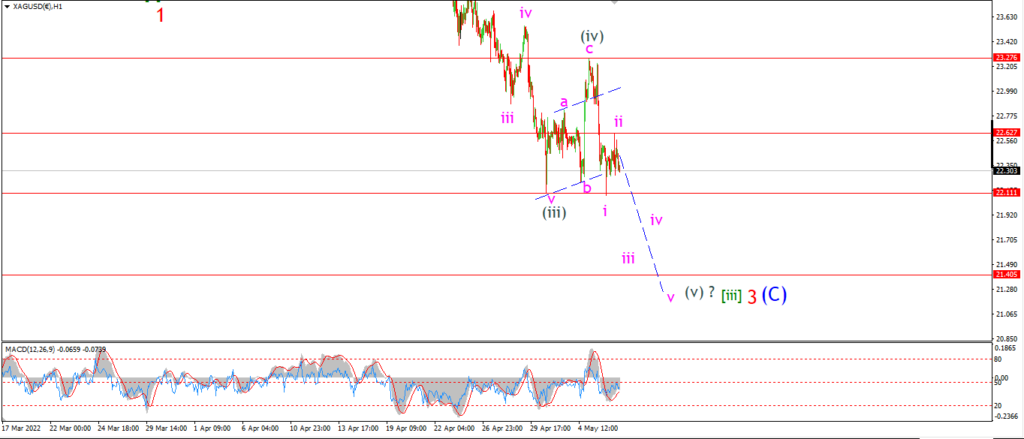The width and height of the screenshot is (1024, 439).
Task: Select the 23.276 red price level tag
Action: coord(1006,58)
